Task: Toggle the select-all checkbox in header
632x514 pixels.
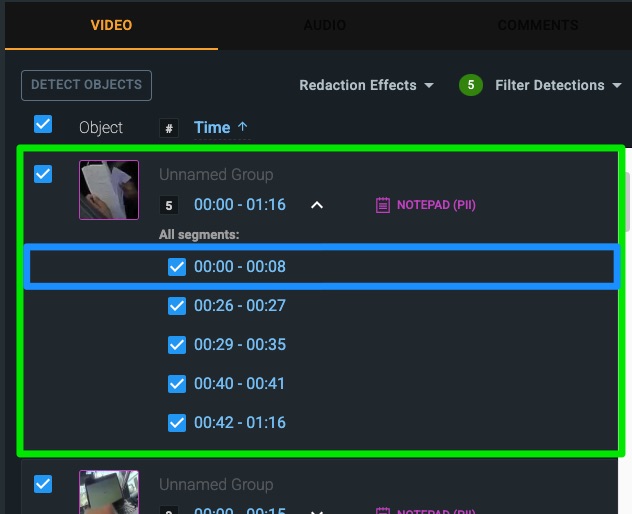Action: click(43, 125)
